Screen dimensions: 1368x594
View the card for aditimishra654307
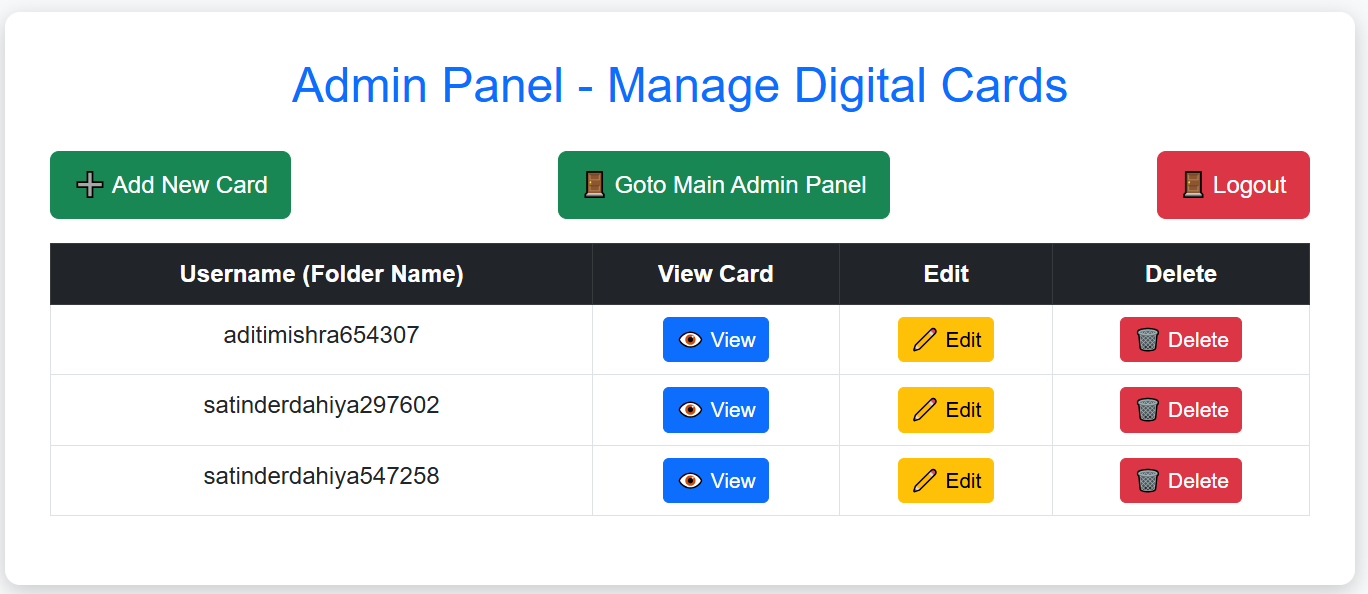715,339
